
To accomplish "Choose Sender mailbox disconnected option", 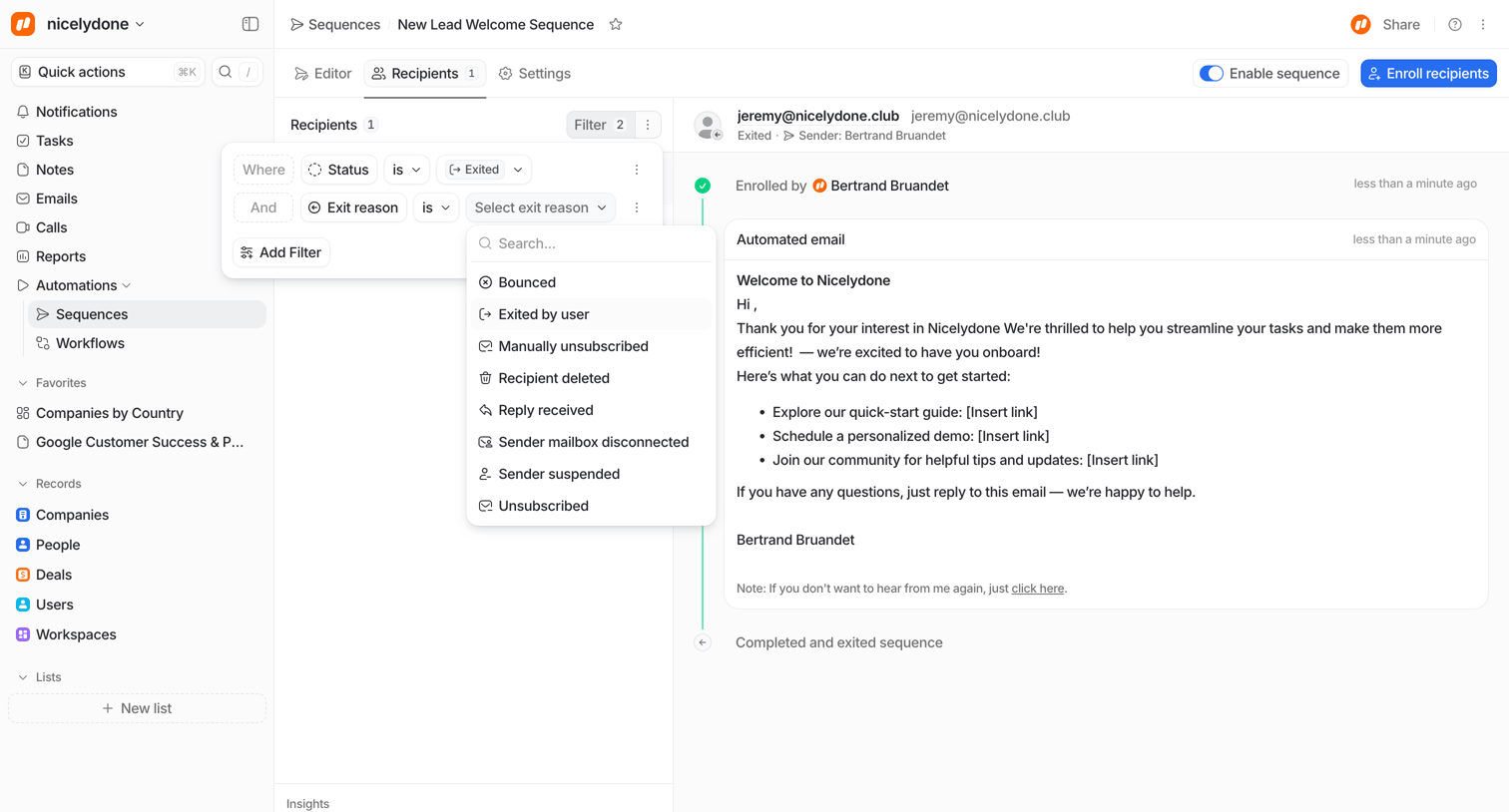I will pyautogui.click(x=591, y=442).
